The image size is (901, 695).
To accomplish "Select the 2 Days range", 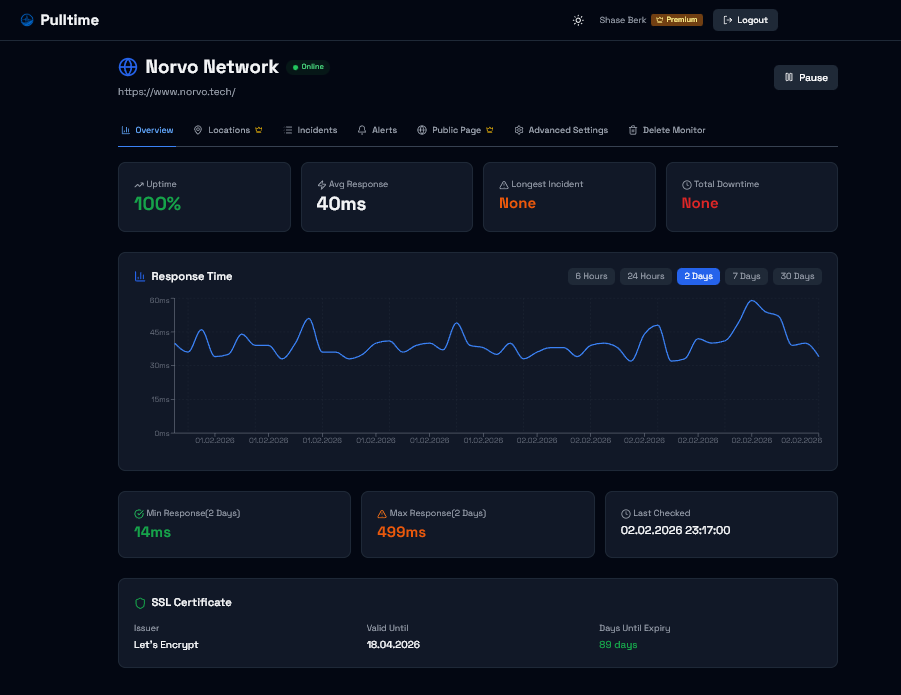I will (x=698, y=276).
